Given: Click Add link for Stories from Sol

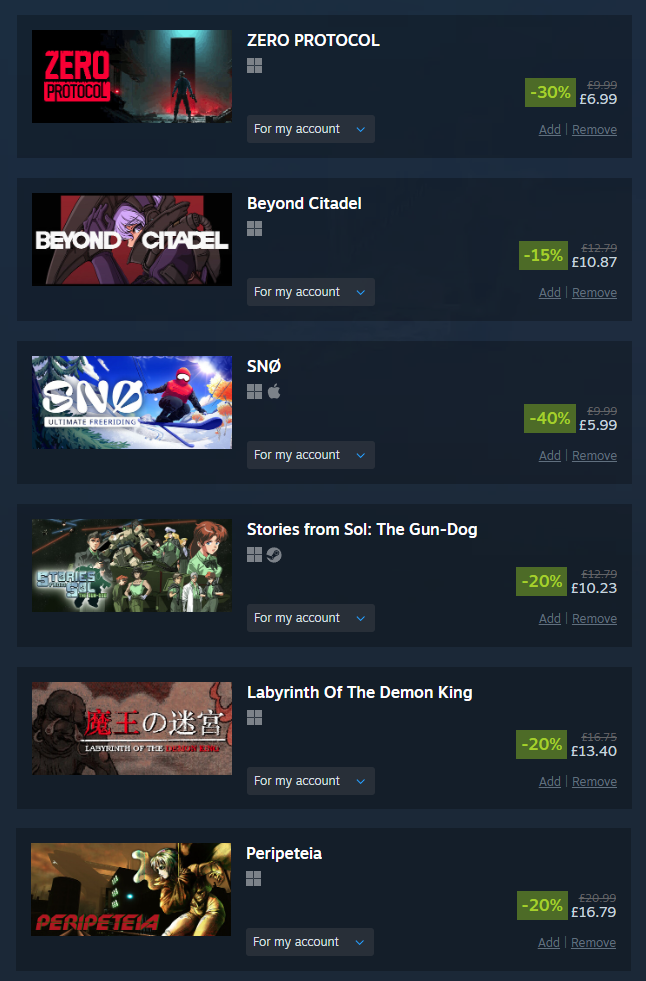Looking at the screenshot, I should click(x=550, y=619).
